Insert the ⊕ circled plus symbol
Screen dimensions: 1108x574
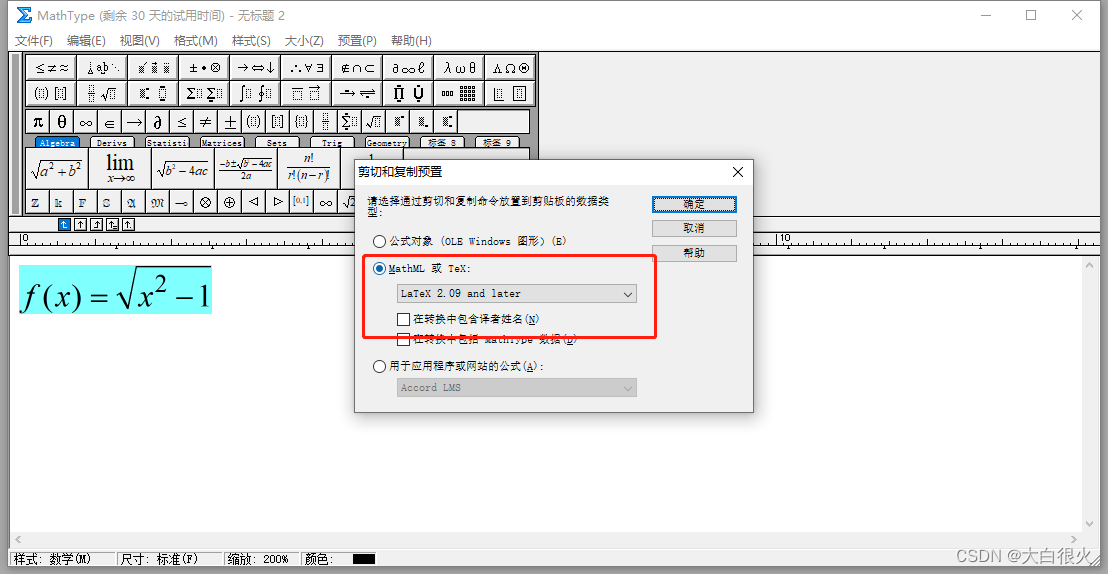[230, 202]
